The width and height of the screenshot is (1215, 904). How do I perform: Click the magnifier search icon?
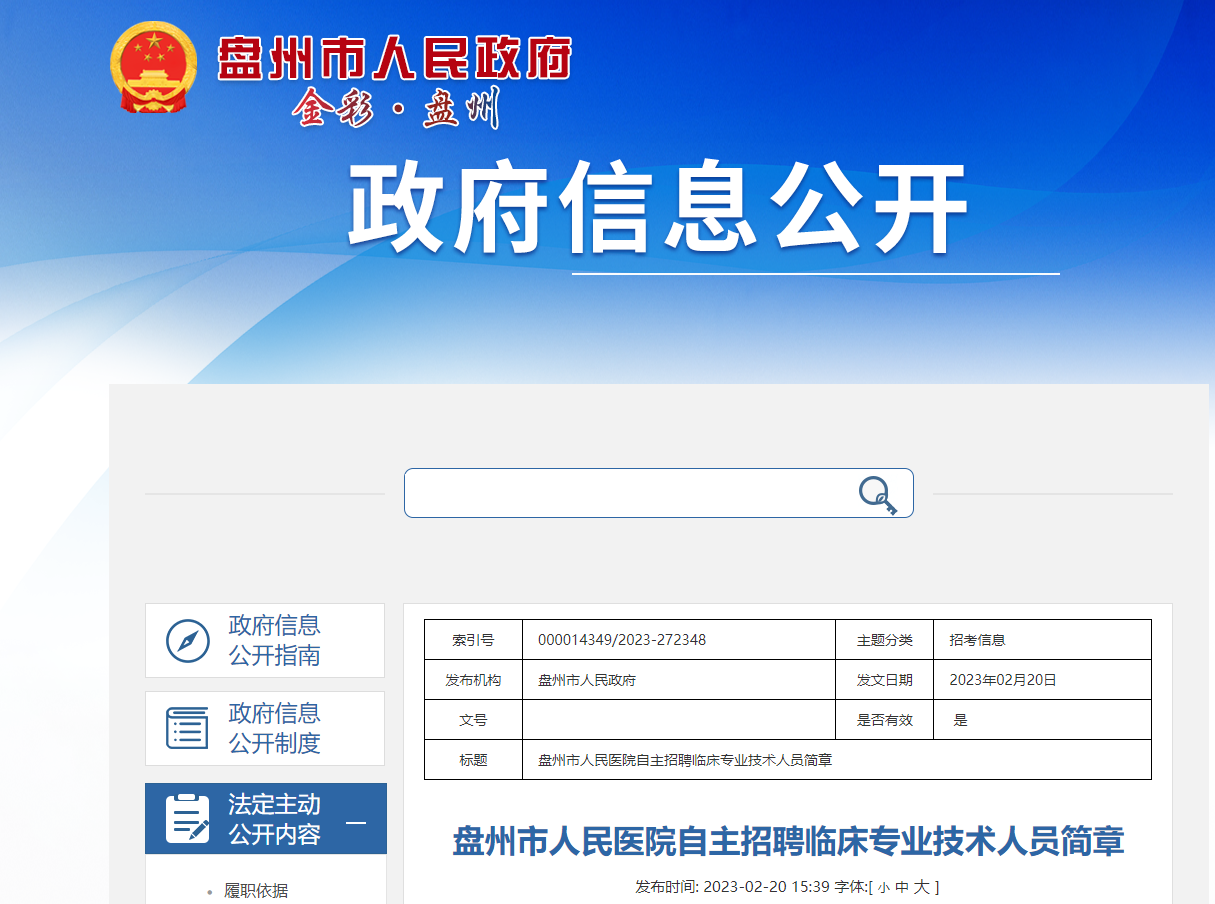pyautogui.click(x=877, y=494)
